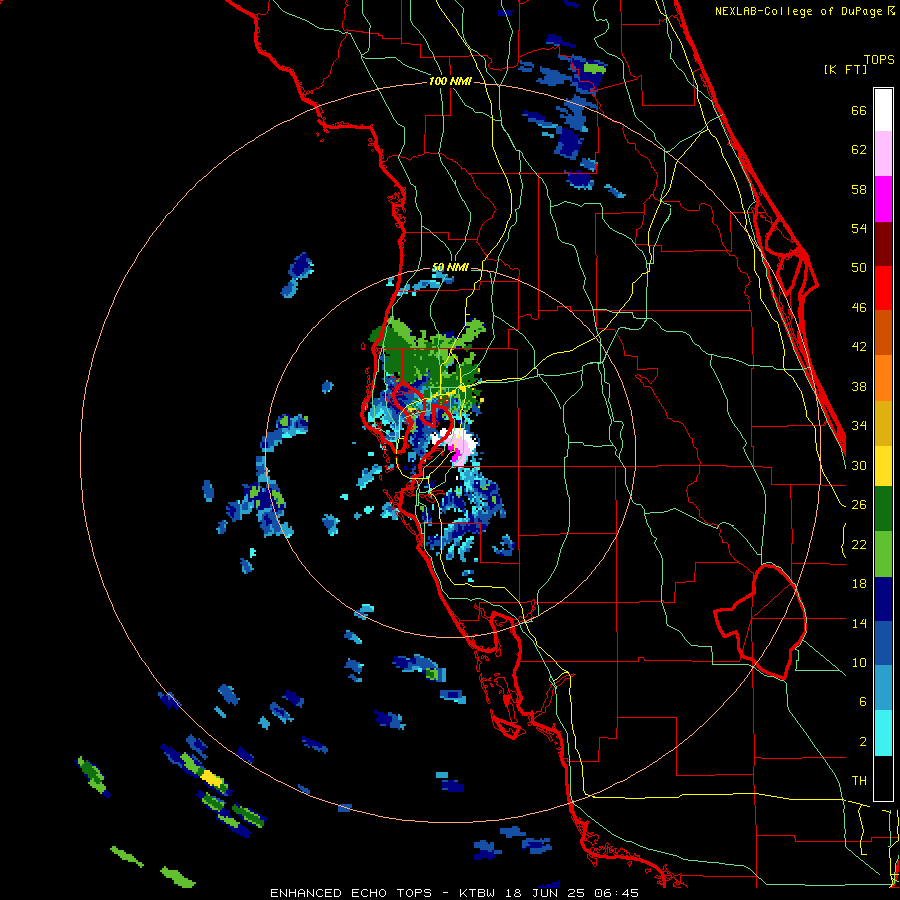Click the 10 legend value label
This screenshot has width=900, height=900.
859,662
